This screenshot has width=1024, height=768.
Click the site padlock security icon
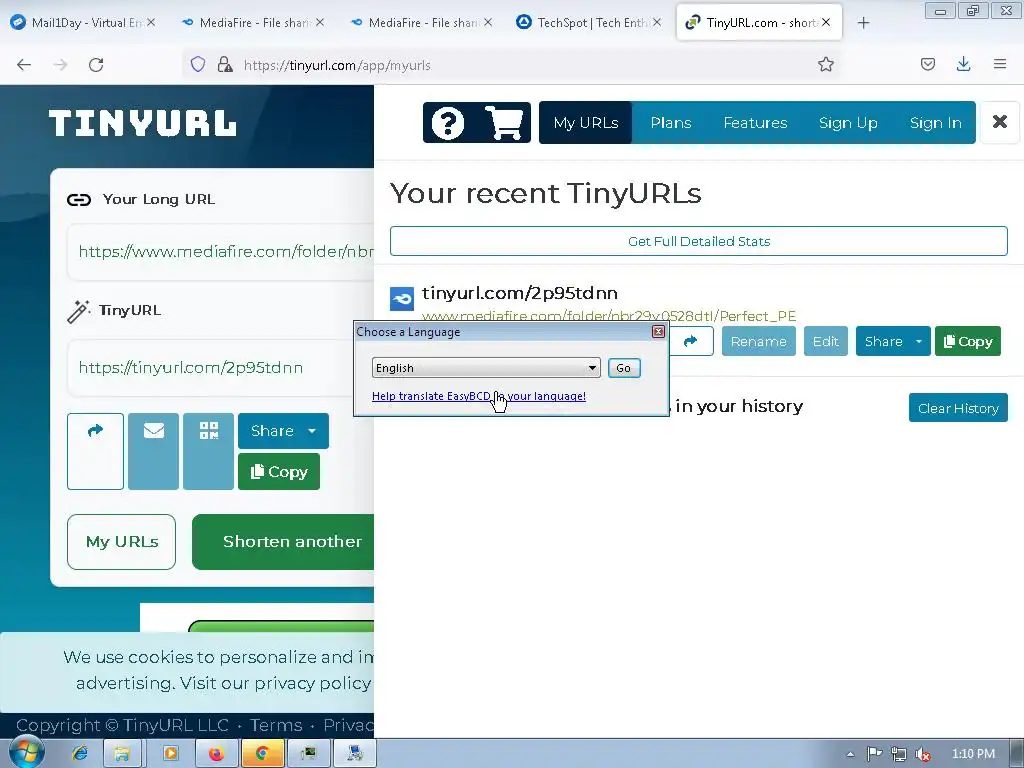coord(225,64)
